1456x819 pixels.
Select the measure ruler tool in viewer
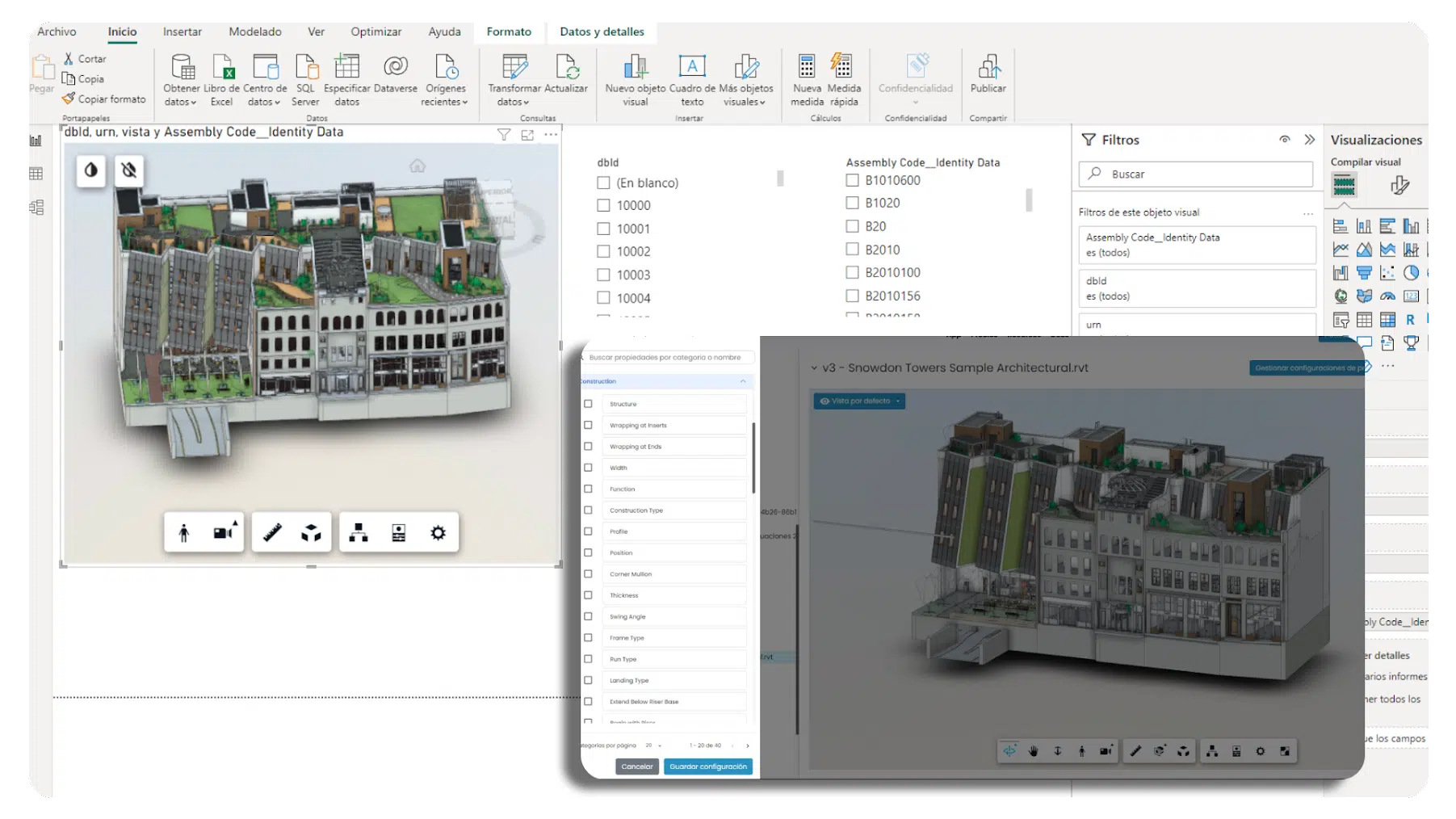[272, 533]
